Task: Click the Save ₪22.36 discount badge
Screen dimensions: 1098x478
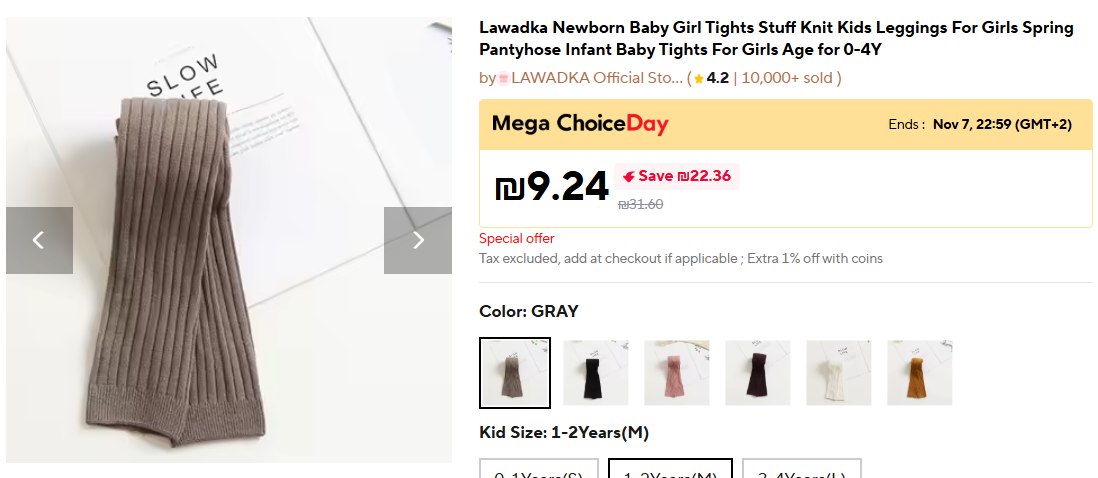Action: click(x=676, y=177)
